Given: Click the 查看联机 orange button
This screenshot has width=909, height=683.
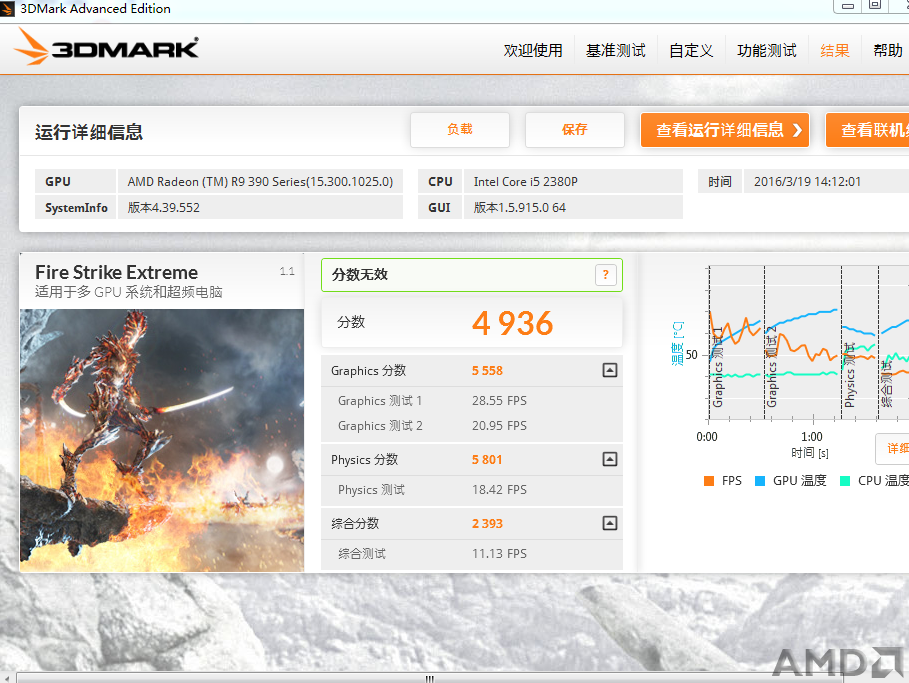Looking at the screenshot, I should tap(868, 130).
